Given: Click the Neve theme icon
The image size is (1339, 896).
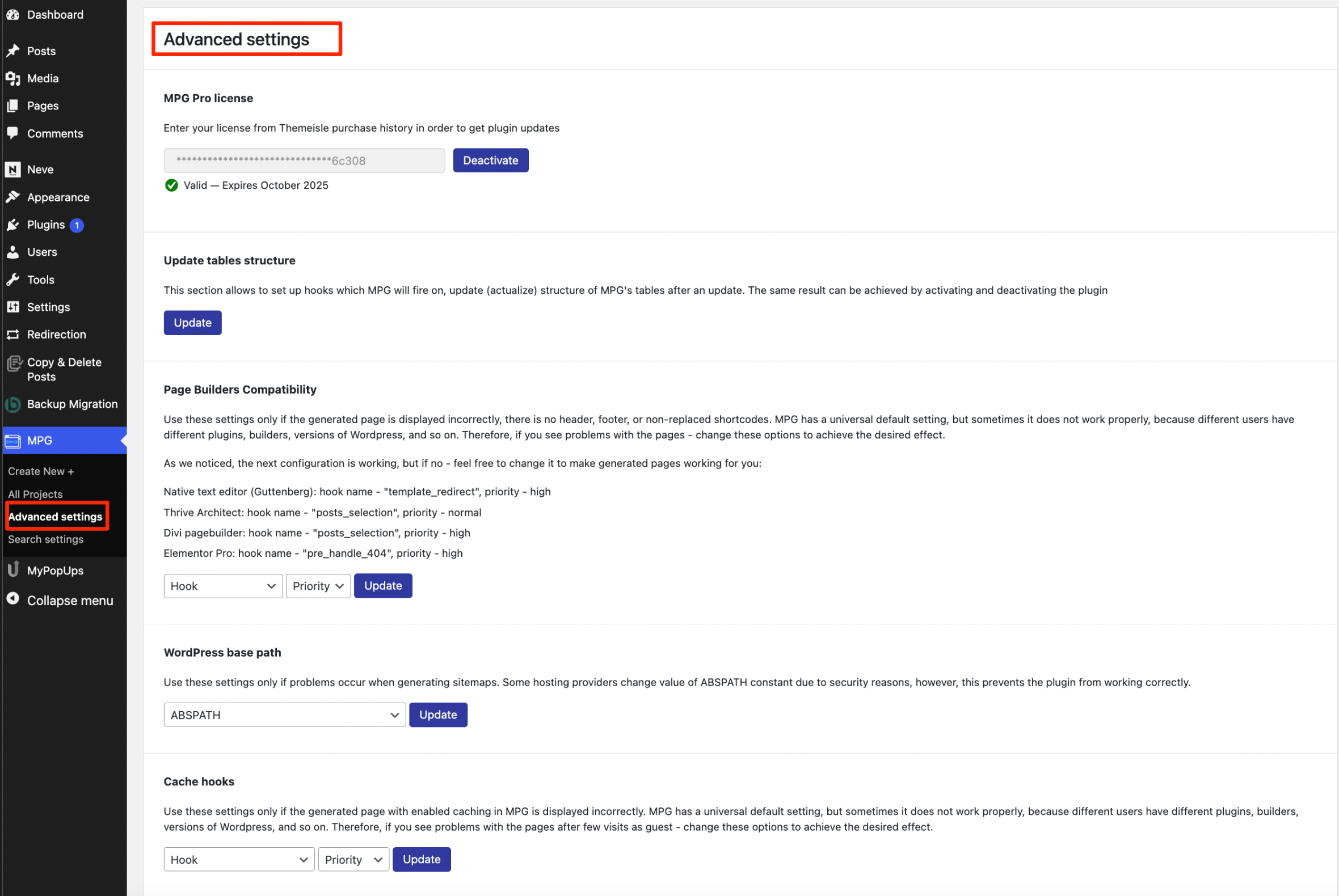Looking at the screenshot, I should [x=12, y=170].
